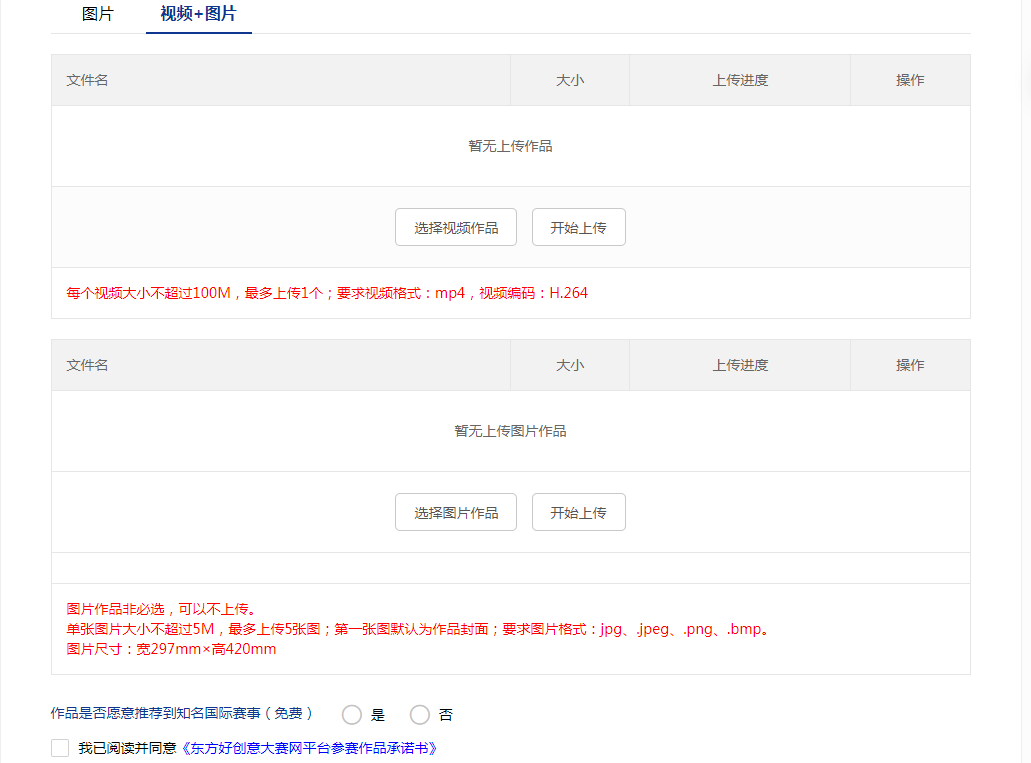Click 大小 header in video table
1031x763 pixels.
[570, 80]
